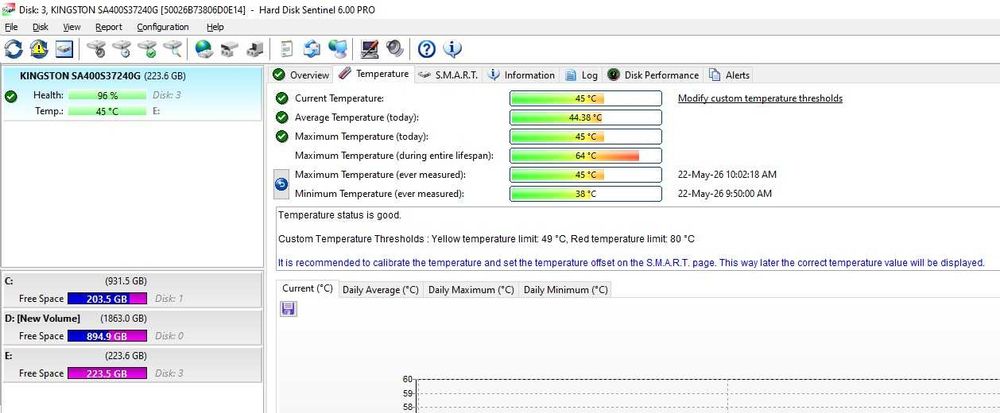Click the Custom Temperature Thresholds text line
The image size is (1000, 413).
pos(487,239)
